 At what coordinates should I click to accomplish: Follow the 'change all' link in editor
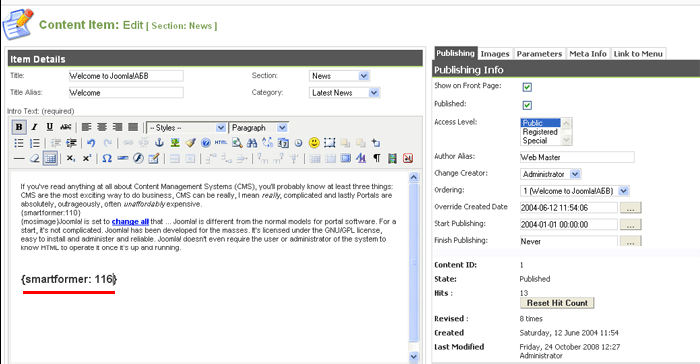130,222
